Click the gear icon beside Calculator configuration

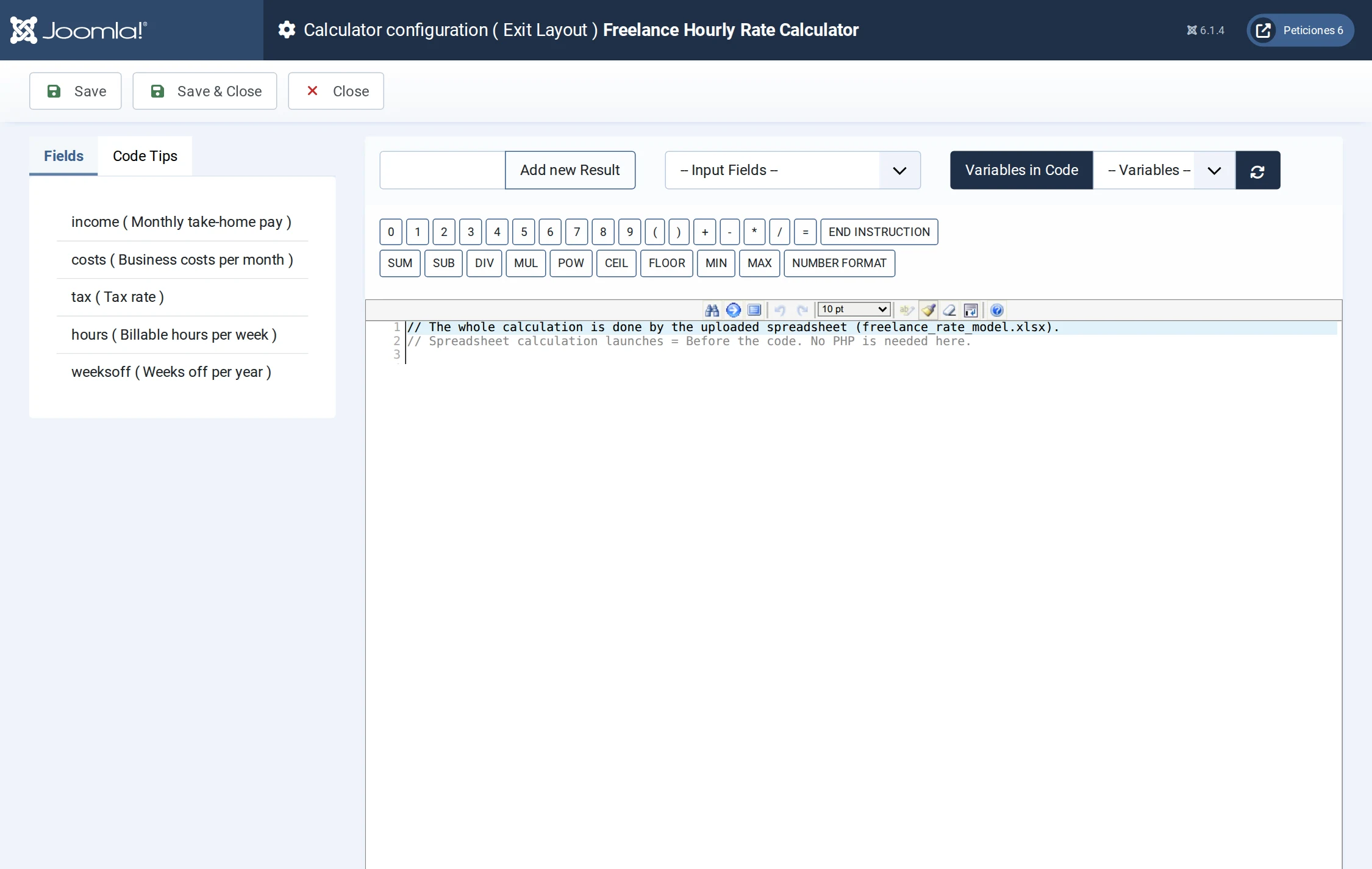(x=287, y=30)
